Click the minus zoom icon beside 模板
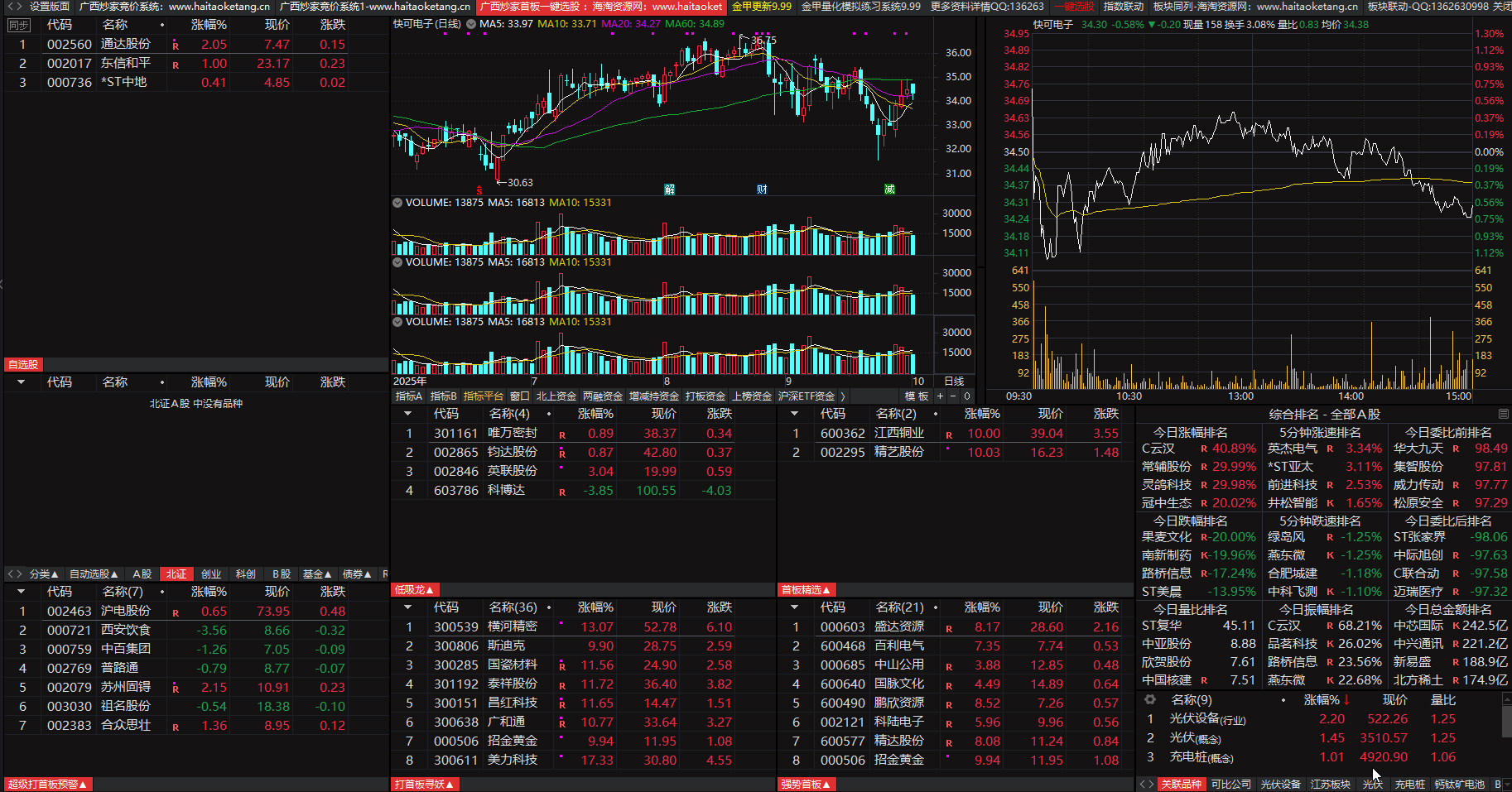 953,396
